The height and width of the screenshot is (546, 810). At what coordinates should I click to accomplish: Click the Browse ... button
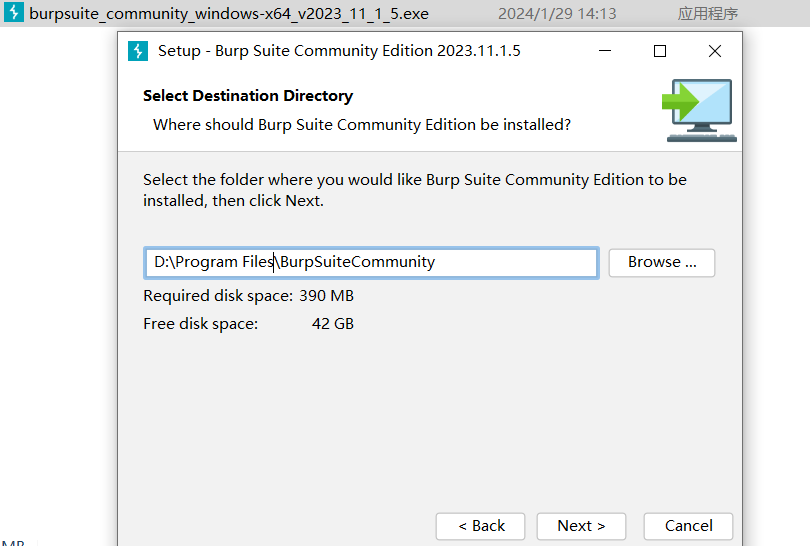click(662, 262)
